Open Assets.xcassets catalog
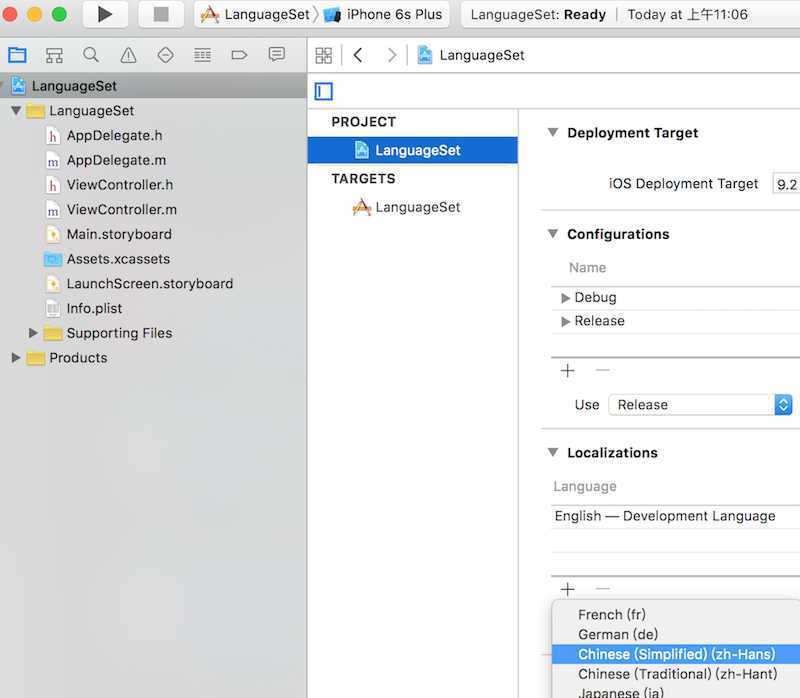Screen dimensions: 800x698 click(118, 259)
